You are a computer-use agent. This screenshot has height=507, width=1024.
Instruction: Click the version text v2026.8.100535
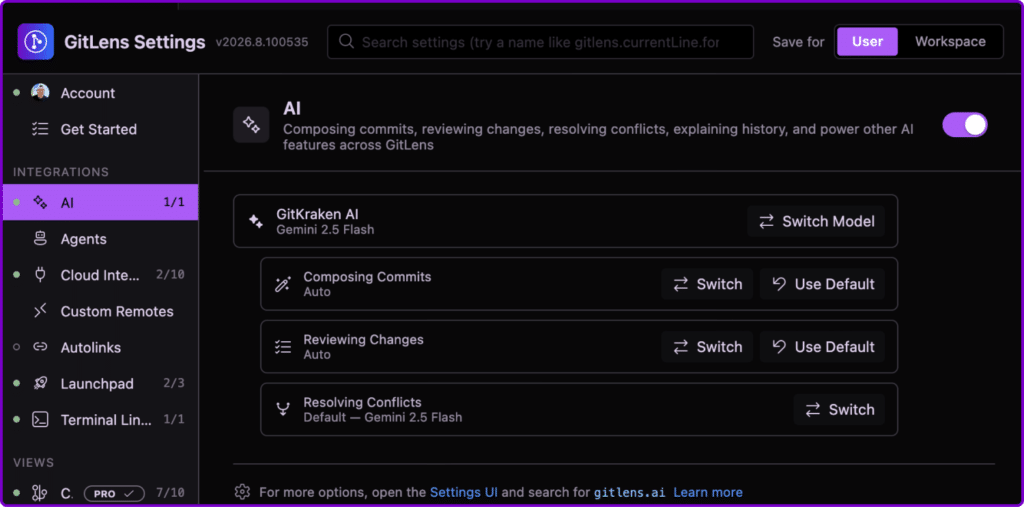[262, 42]
